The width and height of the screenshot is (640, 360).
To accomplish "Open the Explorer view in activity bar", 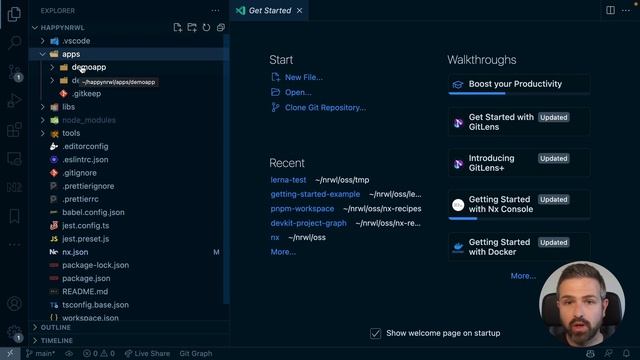I will [14, 14].
